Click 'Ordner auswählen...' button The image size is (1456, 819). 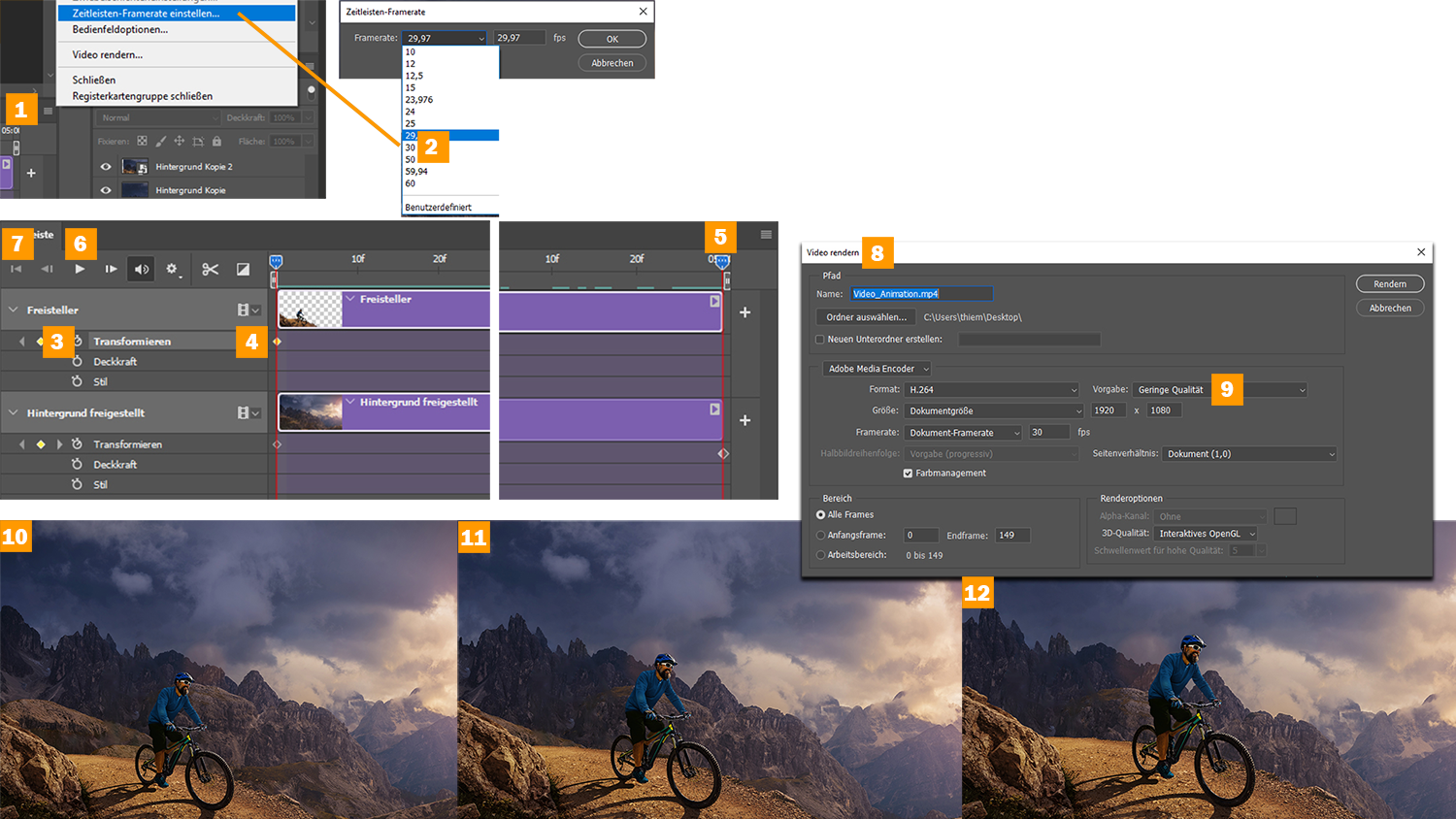click(x=866, y=317)
